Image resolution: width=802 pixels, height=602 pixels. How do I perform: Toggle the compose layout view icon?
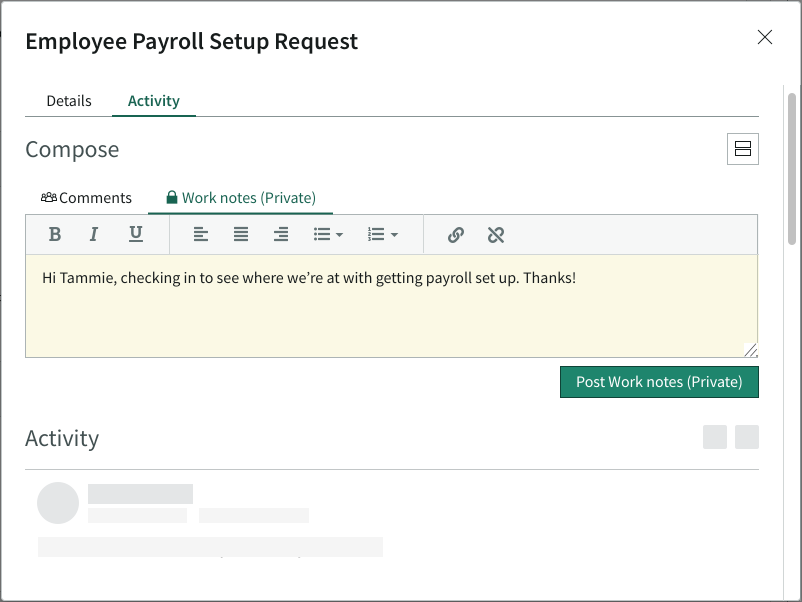coord(743,149)
